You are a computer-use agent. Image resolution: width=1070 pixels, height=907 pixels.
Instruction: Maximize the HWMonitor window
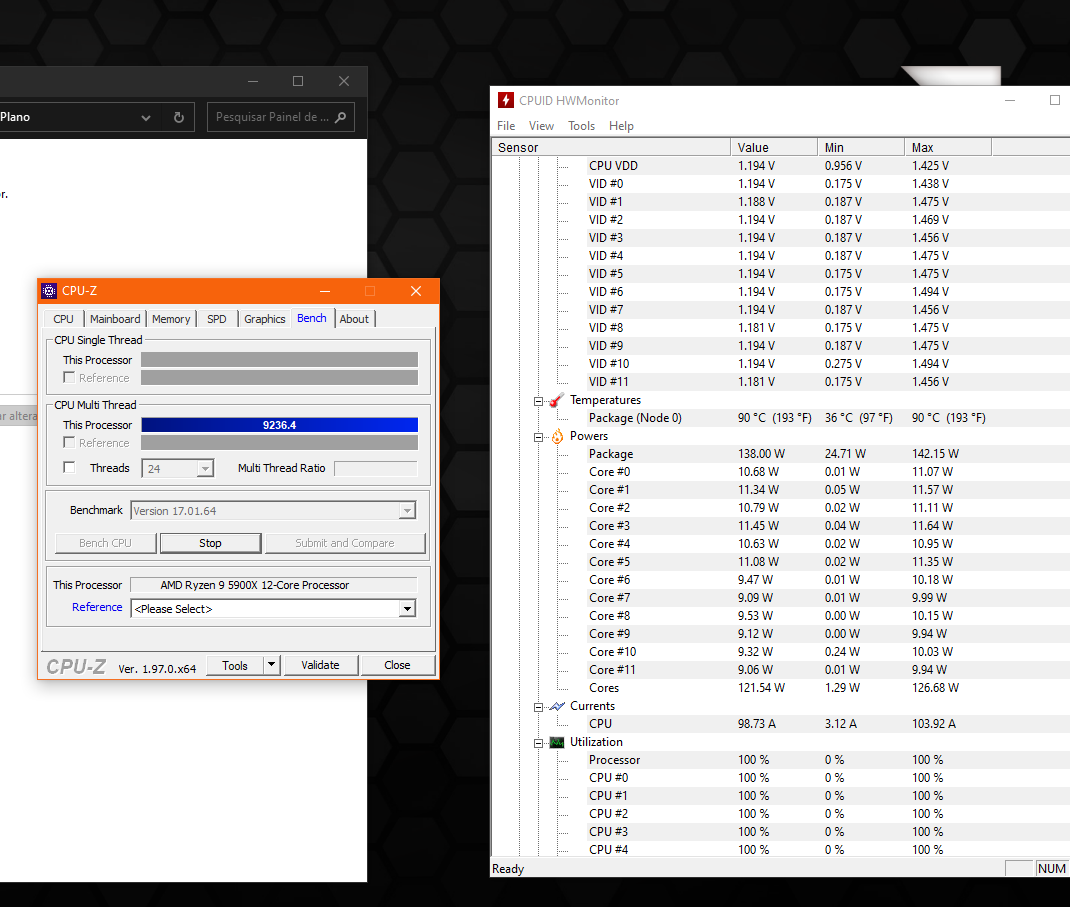[1054, 100]
